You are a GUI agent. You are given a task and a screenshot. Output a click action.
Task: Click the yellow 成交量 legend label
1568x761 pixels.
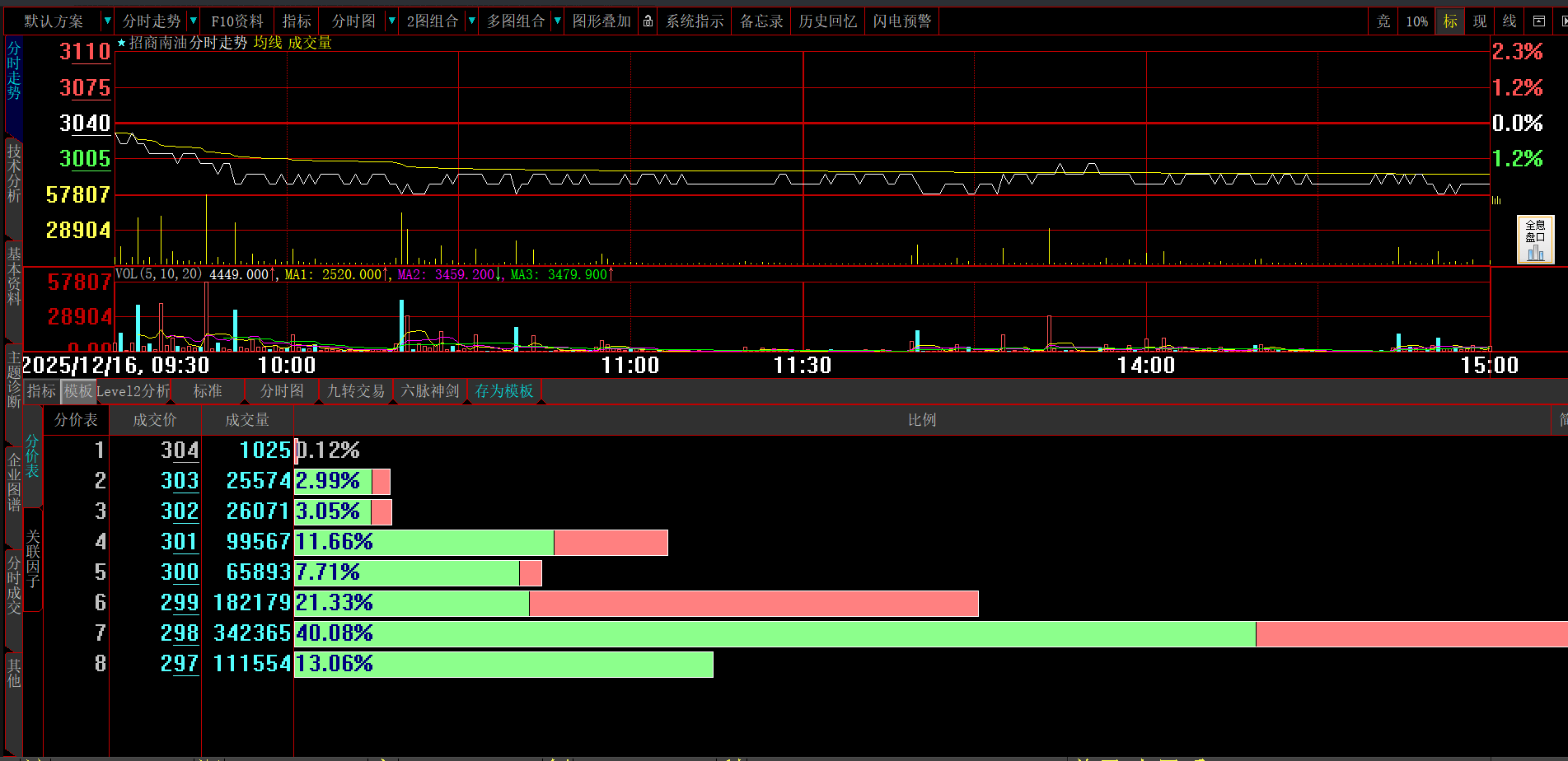(310, 43)
